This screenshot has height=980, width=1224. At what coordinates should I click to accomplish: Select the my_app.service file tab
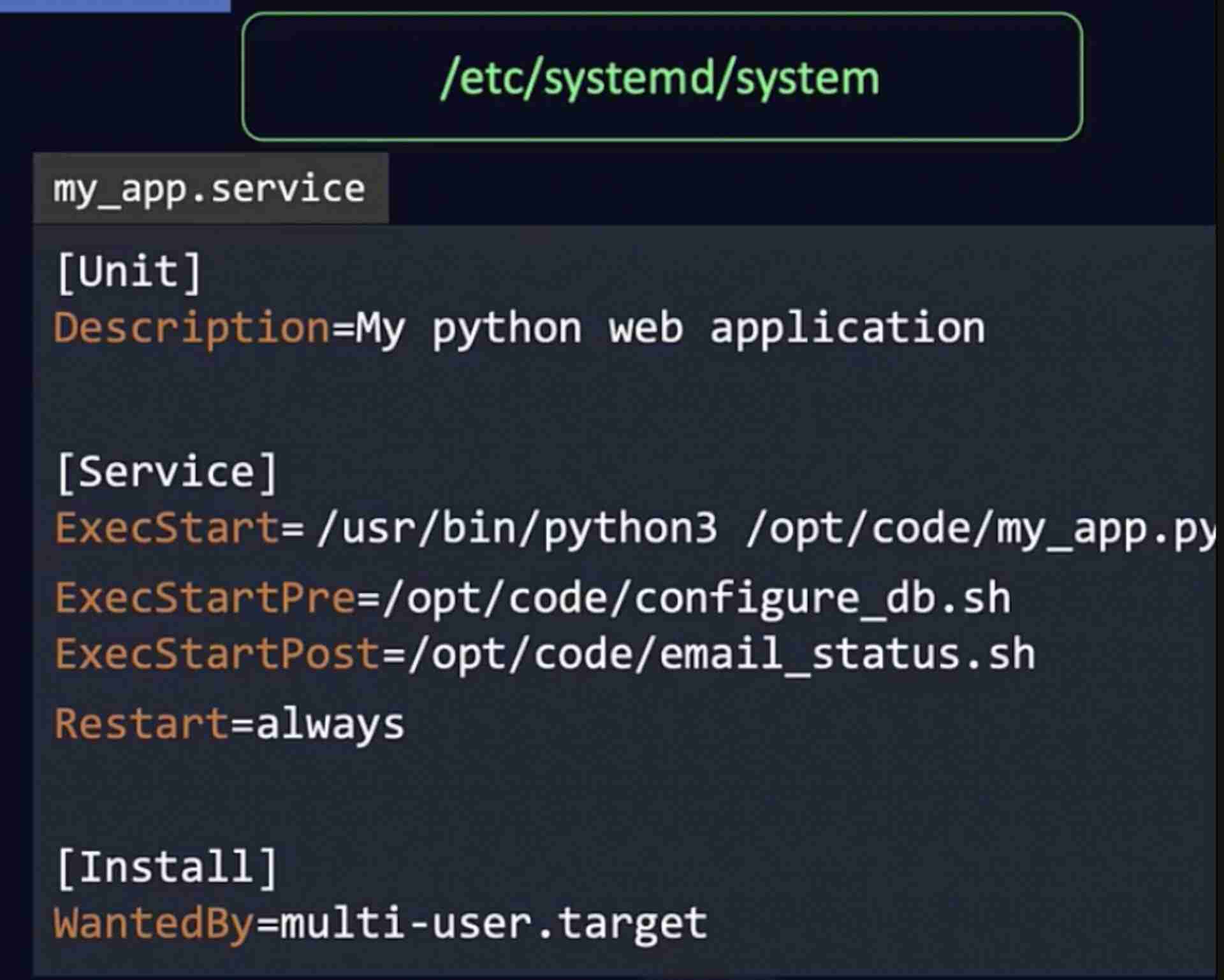pos(210,189)
